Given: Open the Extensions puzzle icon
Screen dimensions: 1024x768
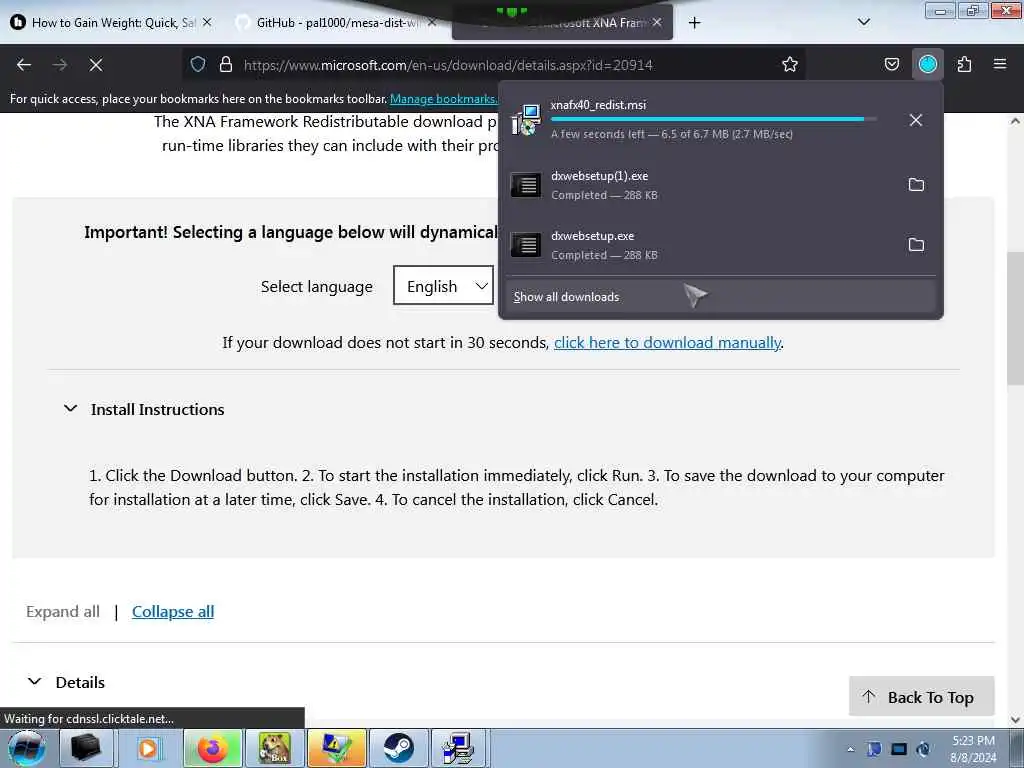Looking at the screenshot, I should click(x=964, y=65).
